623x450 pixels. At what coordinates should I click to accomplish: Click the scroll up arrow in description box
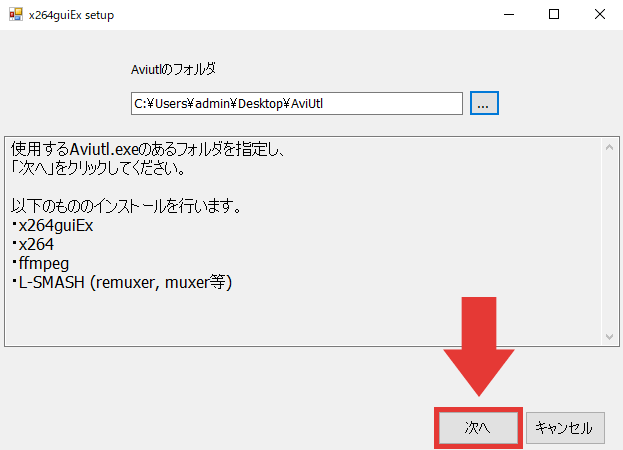pos(609,147)
